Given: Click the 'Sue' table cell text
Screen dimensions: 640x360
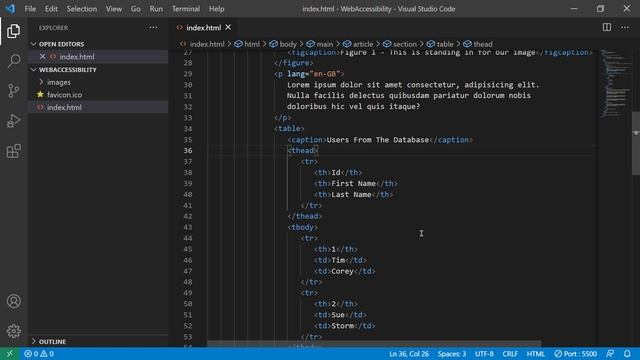Looking at the screenshot, I should point(338,315).
